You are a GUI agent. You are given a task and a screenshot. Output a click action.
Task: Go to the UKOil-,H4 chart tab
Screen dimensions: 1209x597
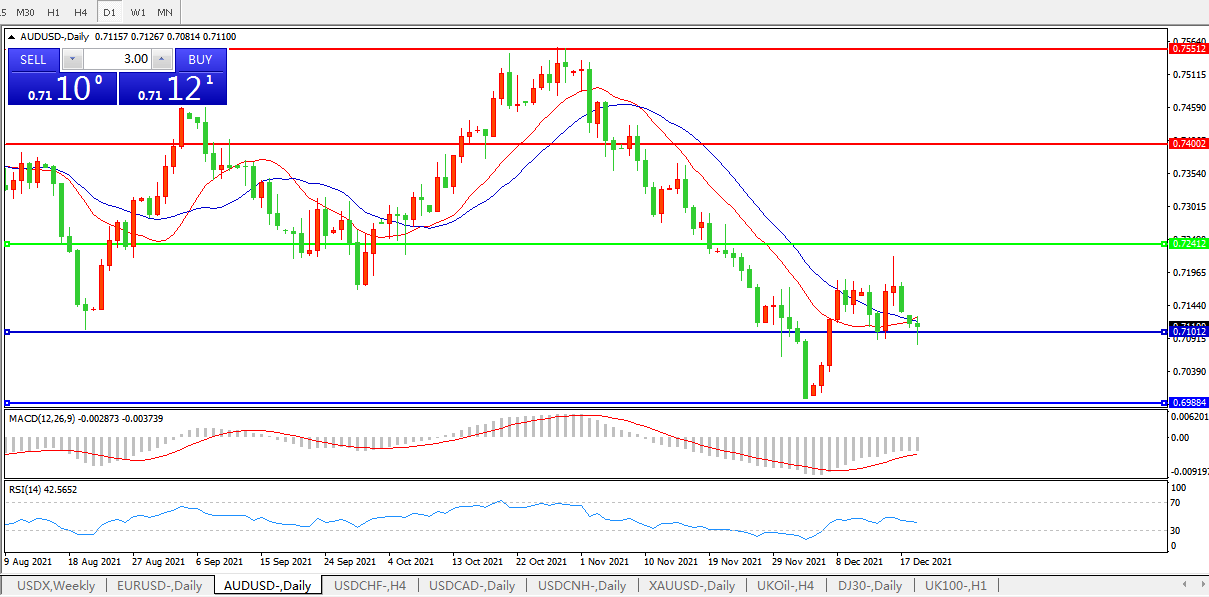coord(785,586)
